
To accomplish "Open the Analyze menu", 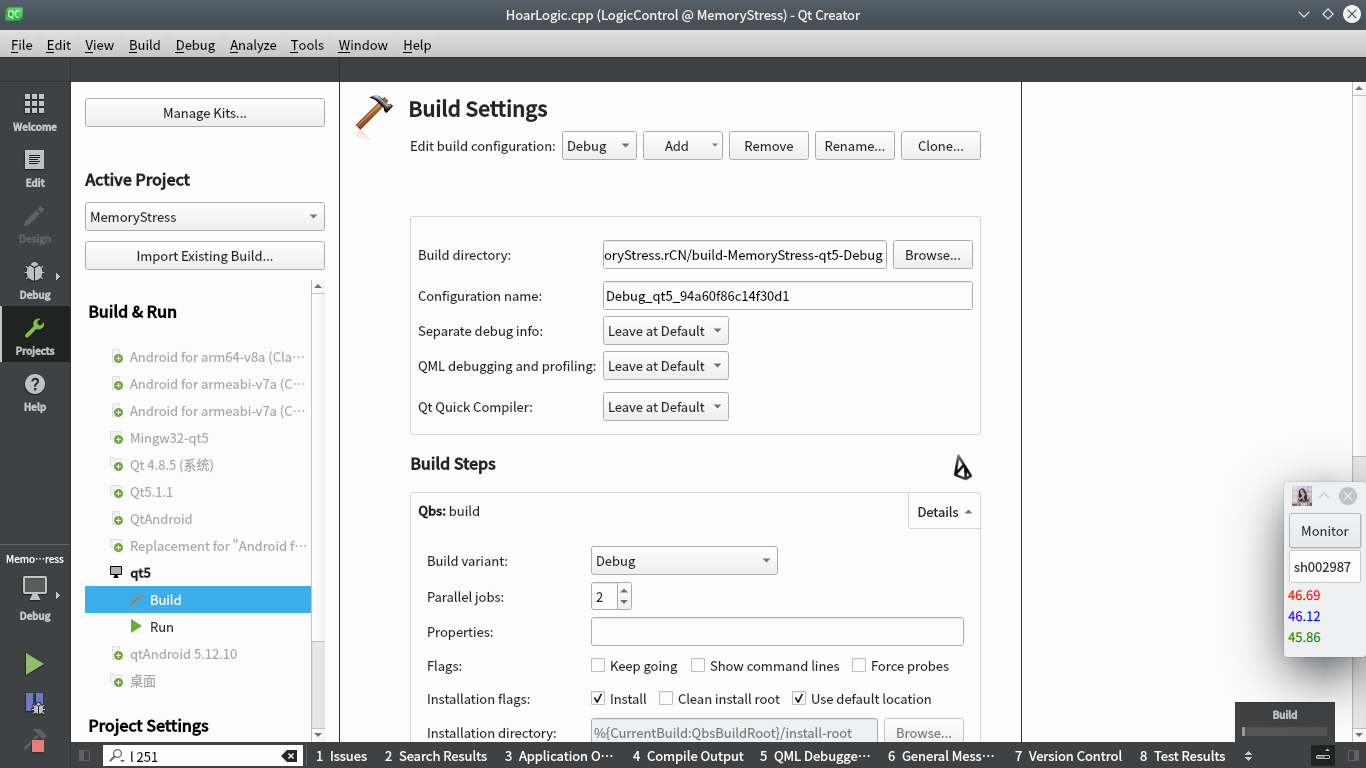I will (x=253, y=45).
